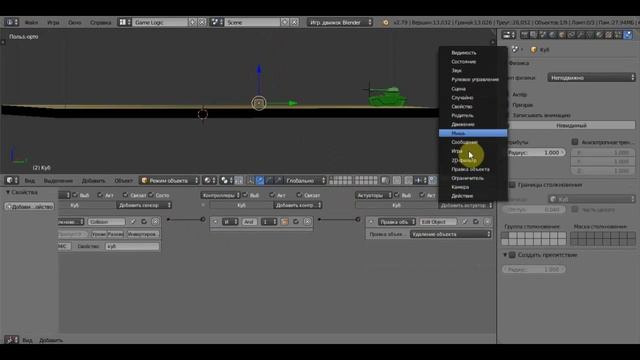Click the physics tab icon in properties header

pyautogui.click(x=628, y=35)
